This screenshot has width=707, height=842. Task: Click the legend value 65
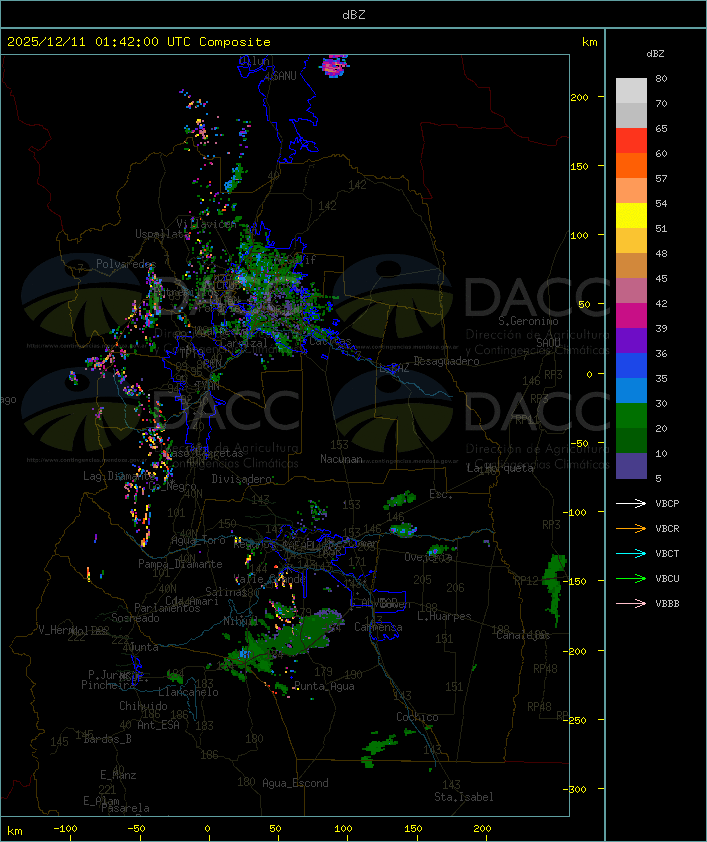click(x=661, y=128)
